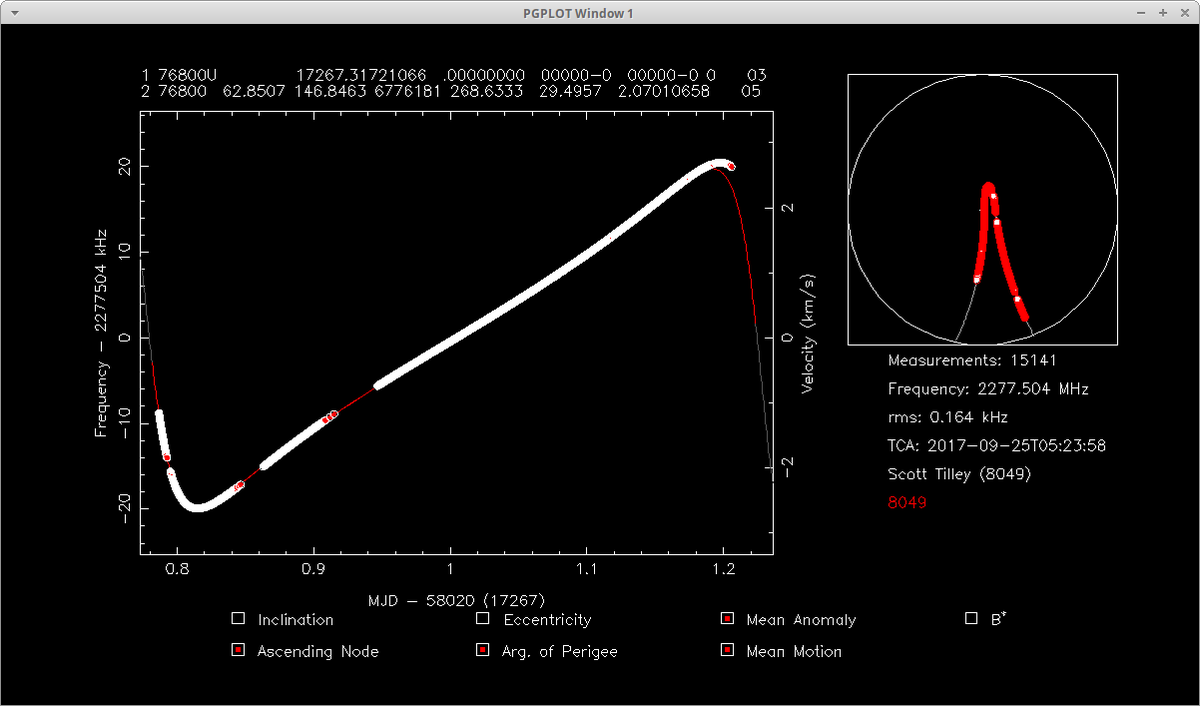Toggle the Eccentricity parameter checkbox
Screen dimensions: 1200x706
point(483,619)
